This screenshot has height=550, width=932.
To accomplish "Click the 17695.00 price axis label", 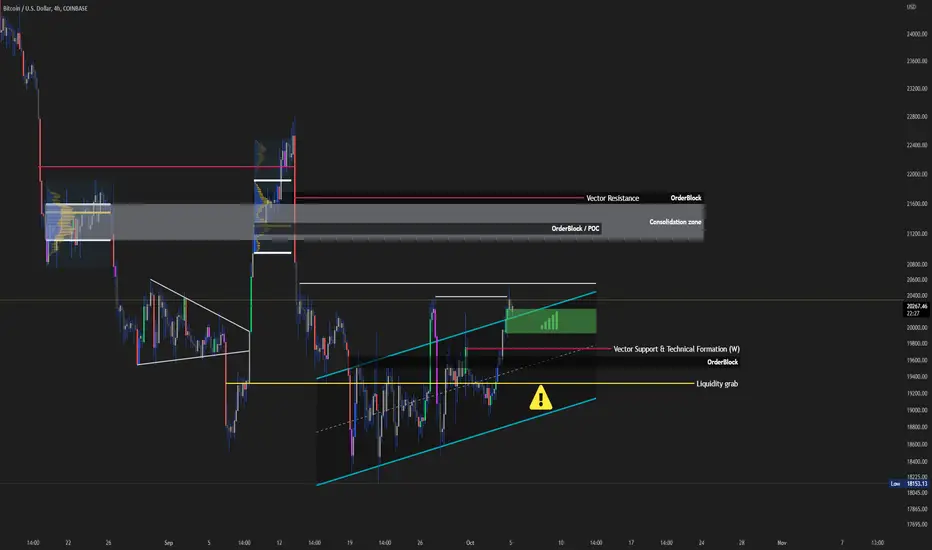I will pyautogui.click(x=917, y=524).
